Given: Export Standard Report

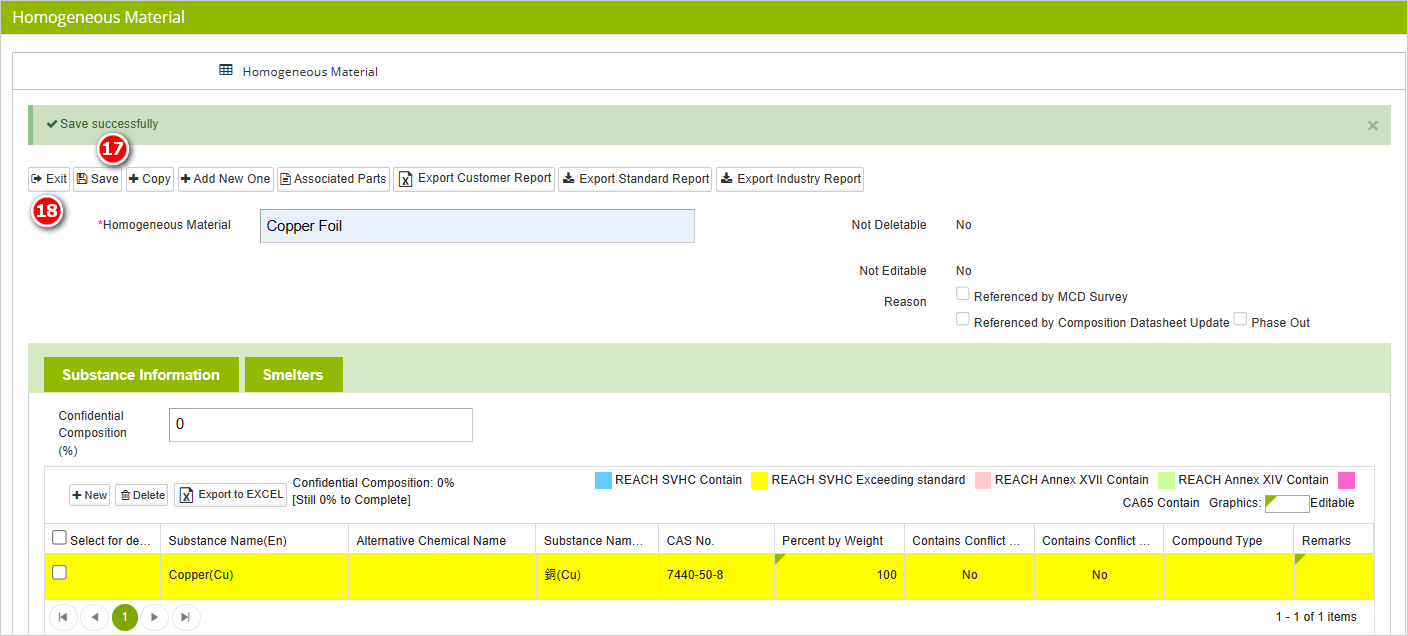Looking at the screenshot, I should (635, 179).
